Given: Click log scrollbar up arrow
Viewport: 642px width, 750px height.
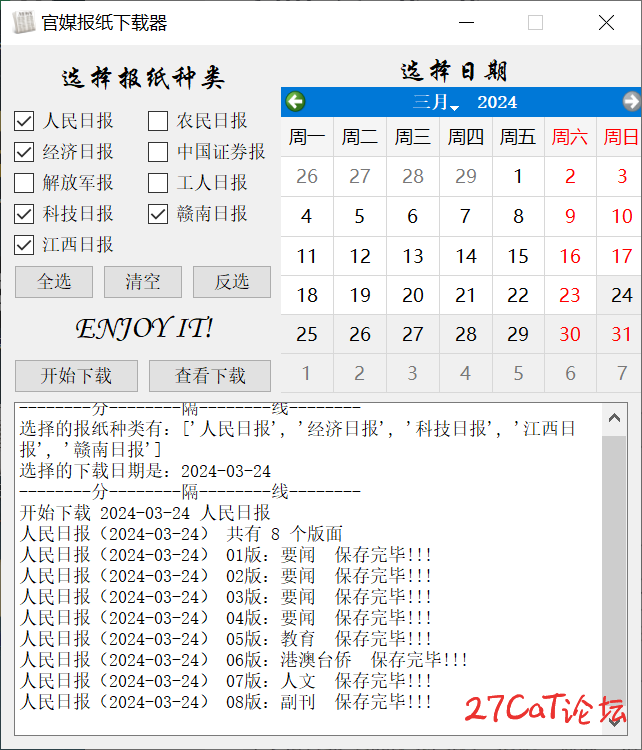Looking at the screenshot, I should [615, 419].
